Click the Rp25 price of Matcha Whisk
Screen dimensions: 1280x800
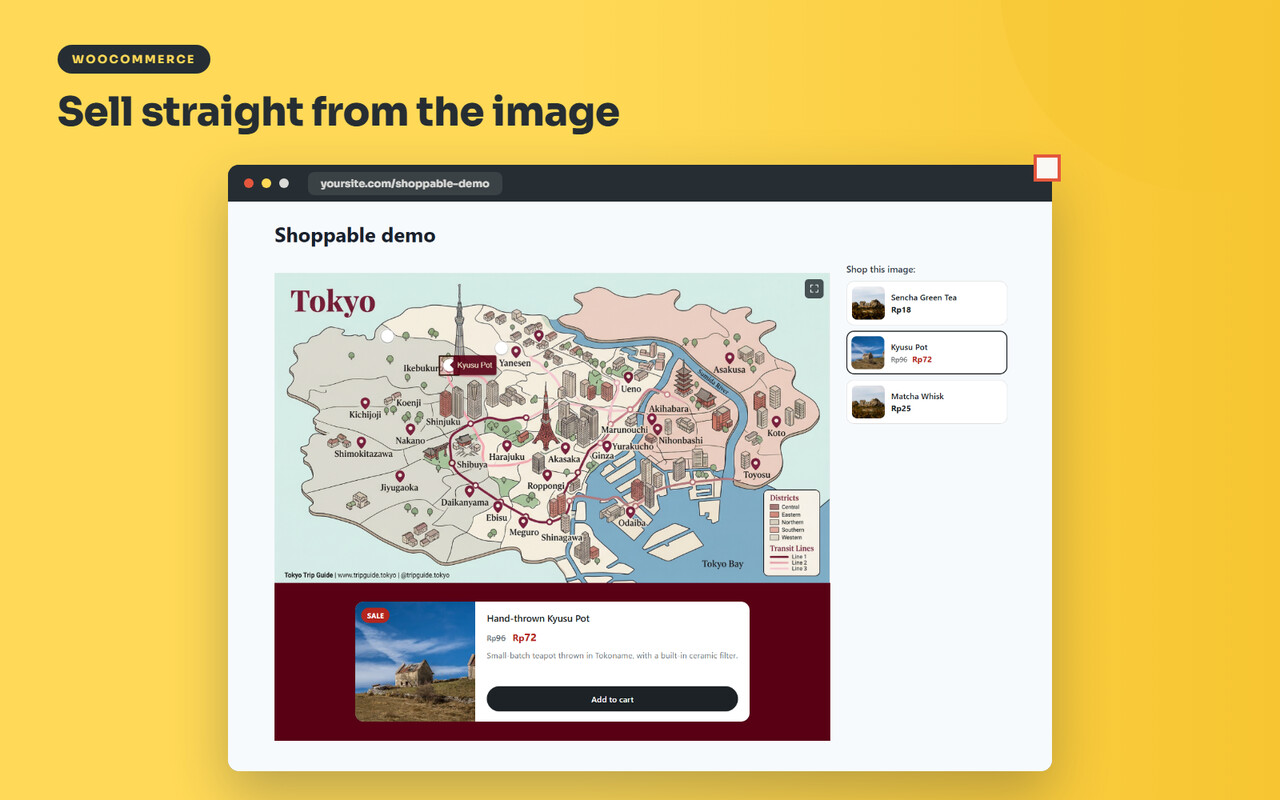click(901, 408)
